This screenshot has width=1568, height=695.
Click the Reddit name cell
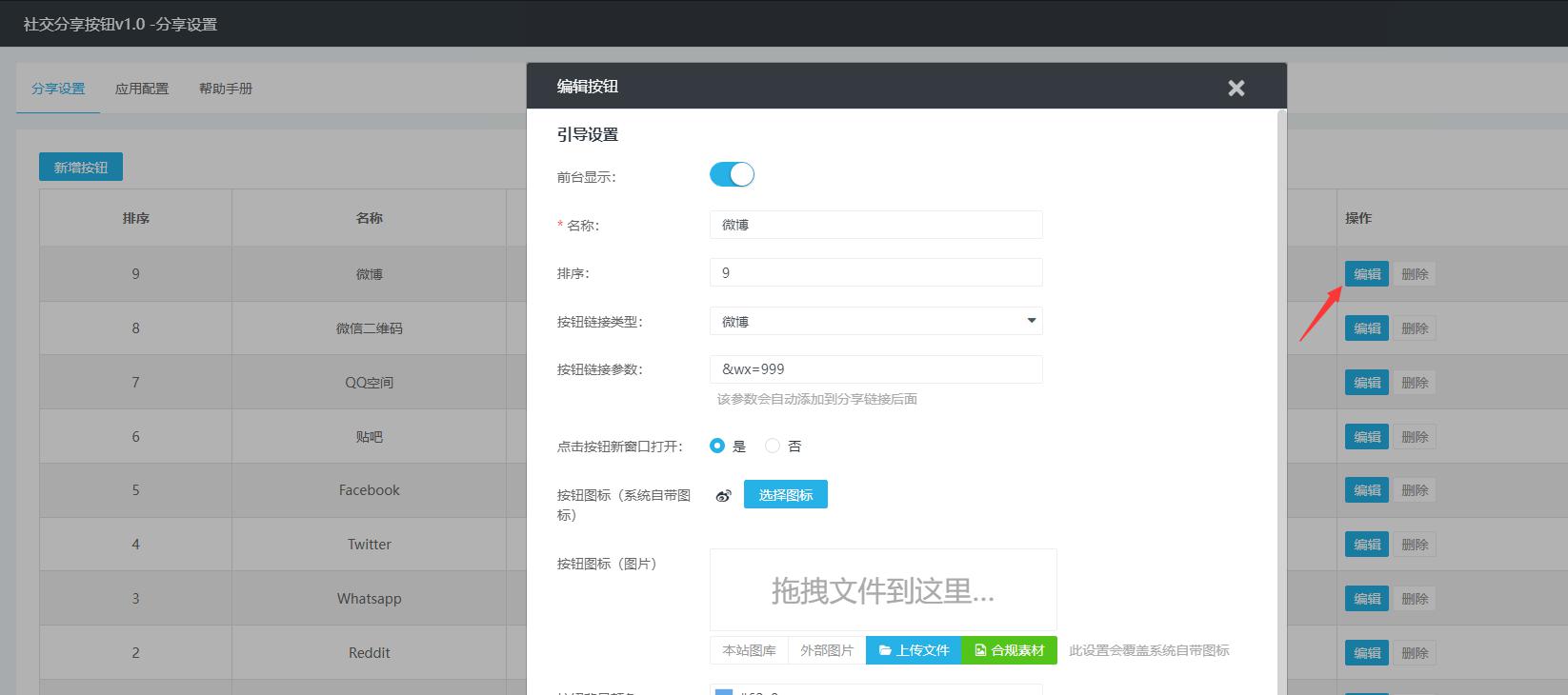(370, 653)
